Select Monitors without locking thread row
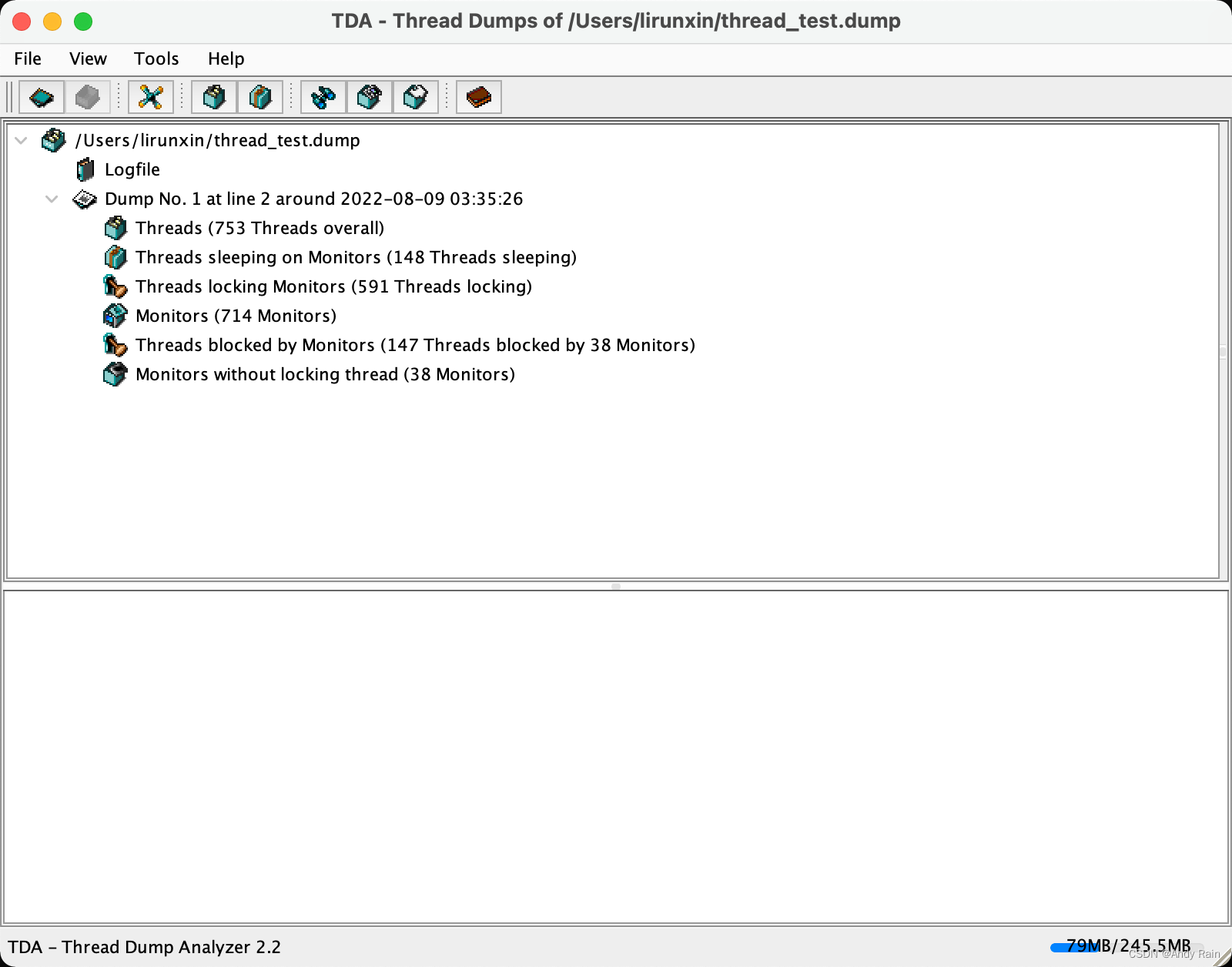 point(326,374)
